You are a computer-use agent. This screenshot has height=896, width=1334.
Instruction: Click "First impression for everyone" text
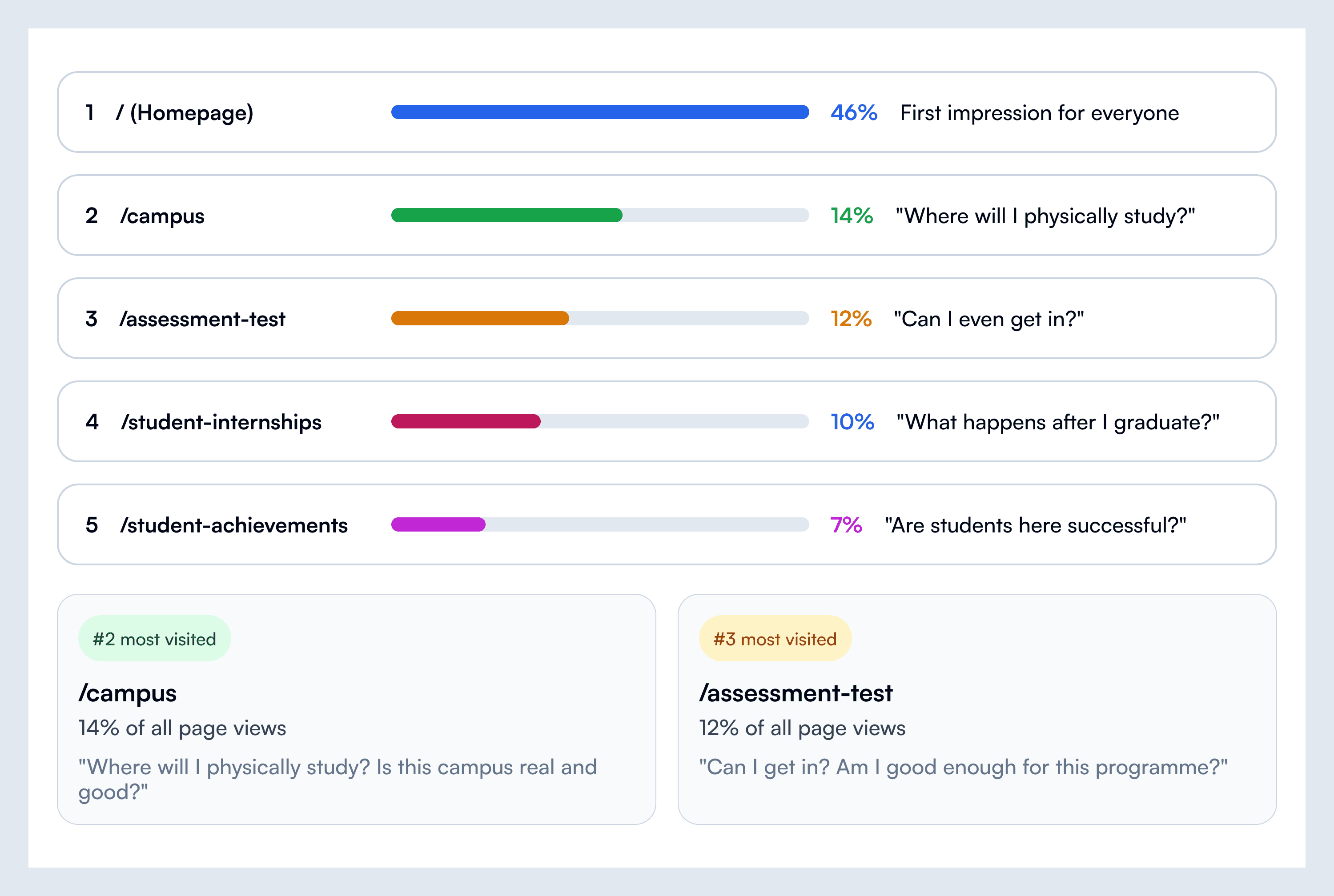coord(1039,113)
